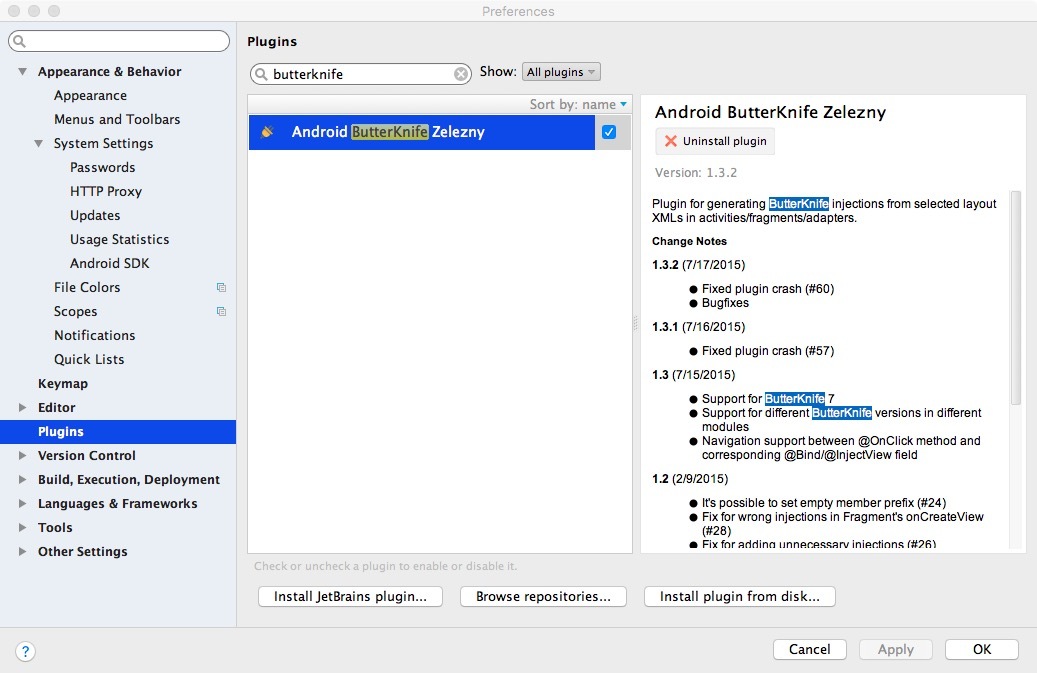Click the Support for ButterKnife 7 note
This screenshot has width=1037, height=673.
coord(768,399)
